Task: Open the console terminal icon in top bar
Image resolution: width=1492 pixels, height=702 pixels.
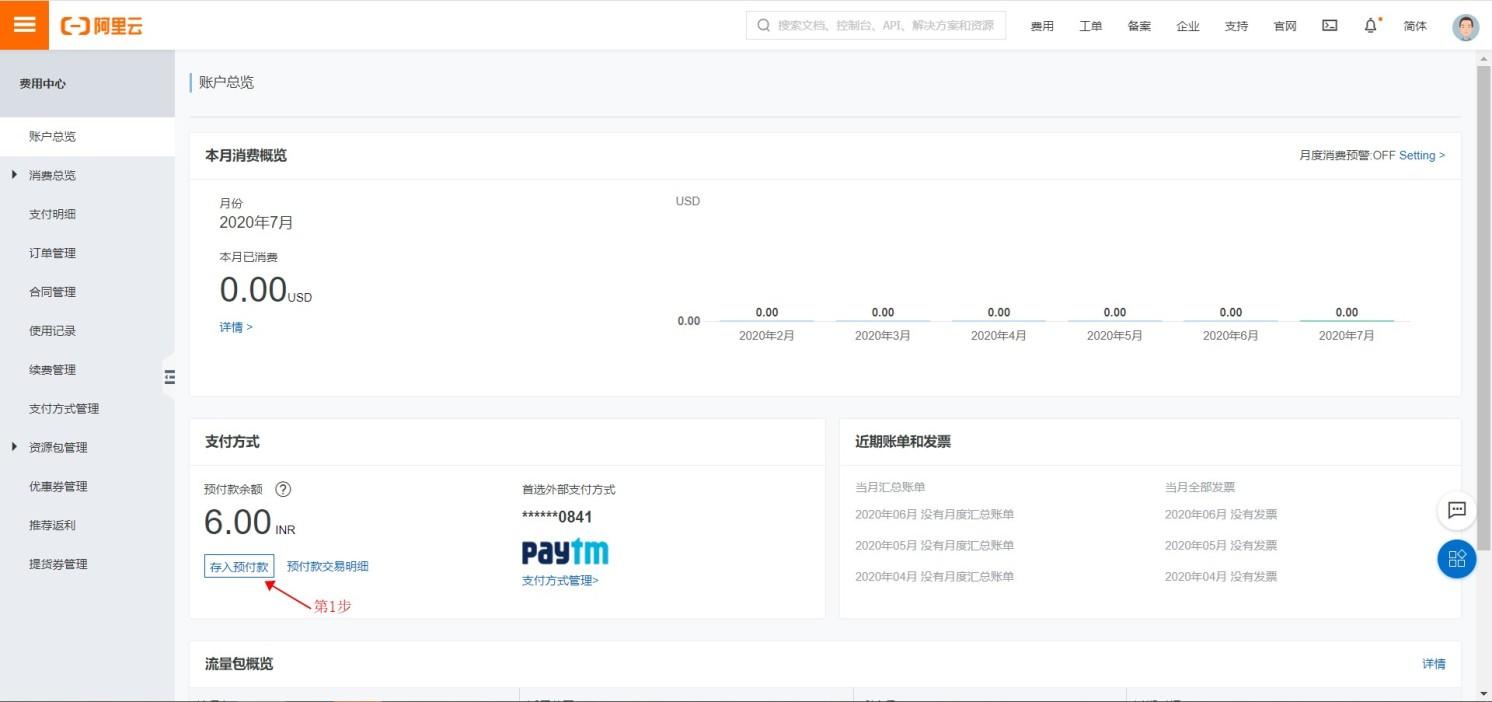Action: pyautogui.click(x=1328, y=25)
